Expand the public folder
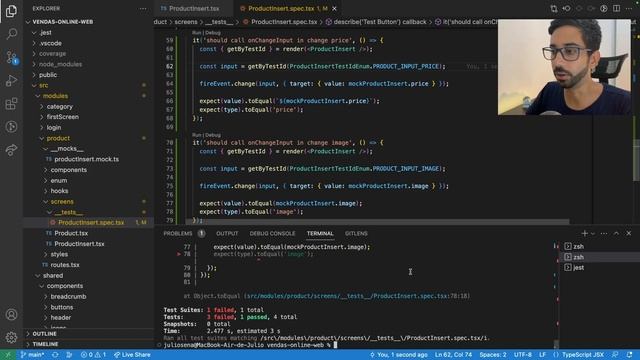Image resolution: width=640 pixels, height=360 pixels. click(48, 75)
